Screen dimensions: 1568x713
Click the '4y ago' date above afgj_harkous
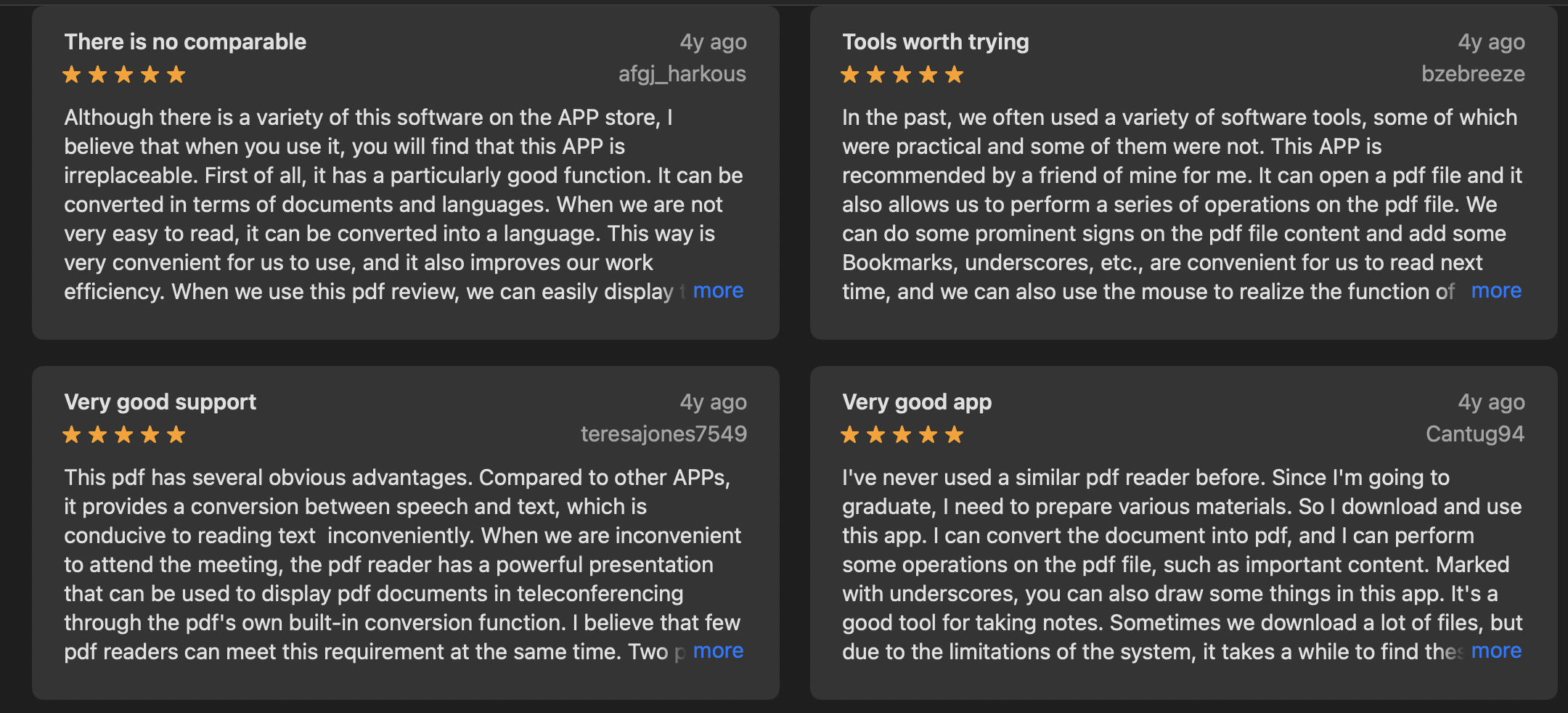[713, 42]
